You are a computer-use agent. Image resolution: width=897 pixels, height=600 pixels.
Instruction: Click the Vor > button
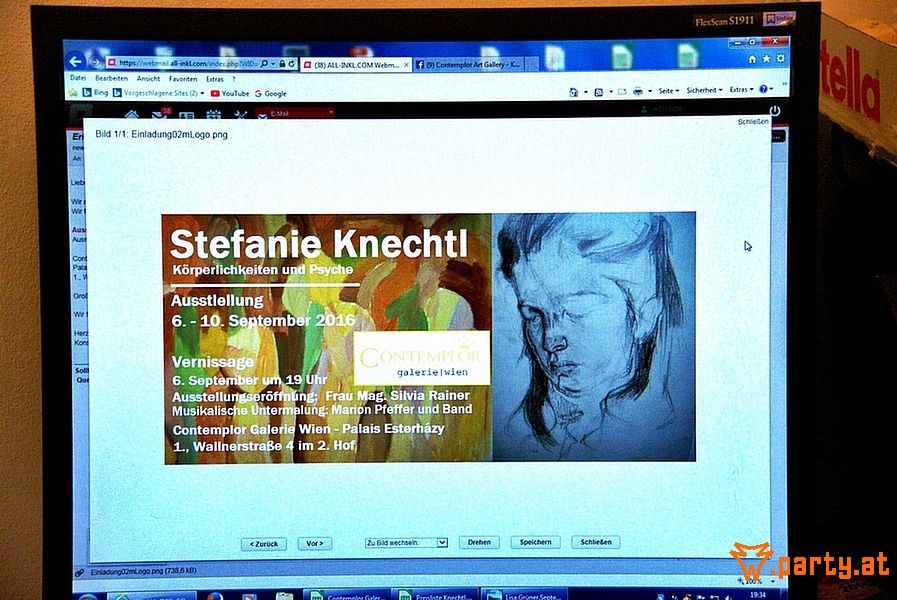coord(315,543)
